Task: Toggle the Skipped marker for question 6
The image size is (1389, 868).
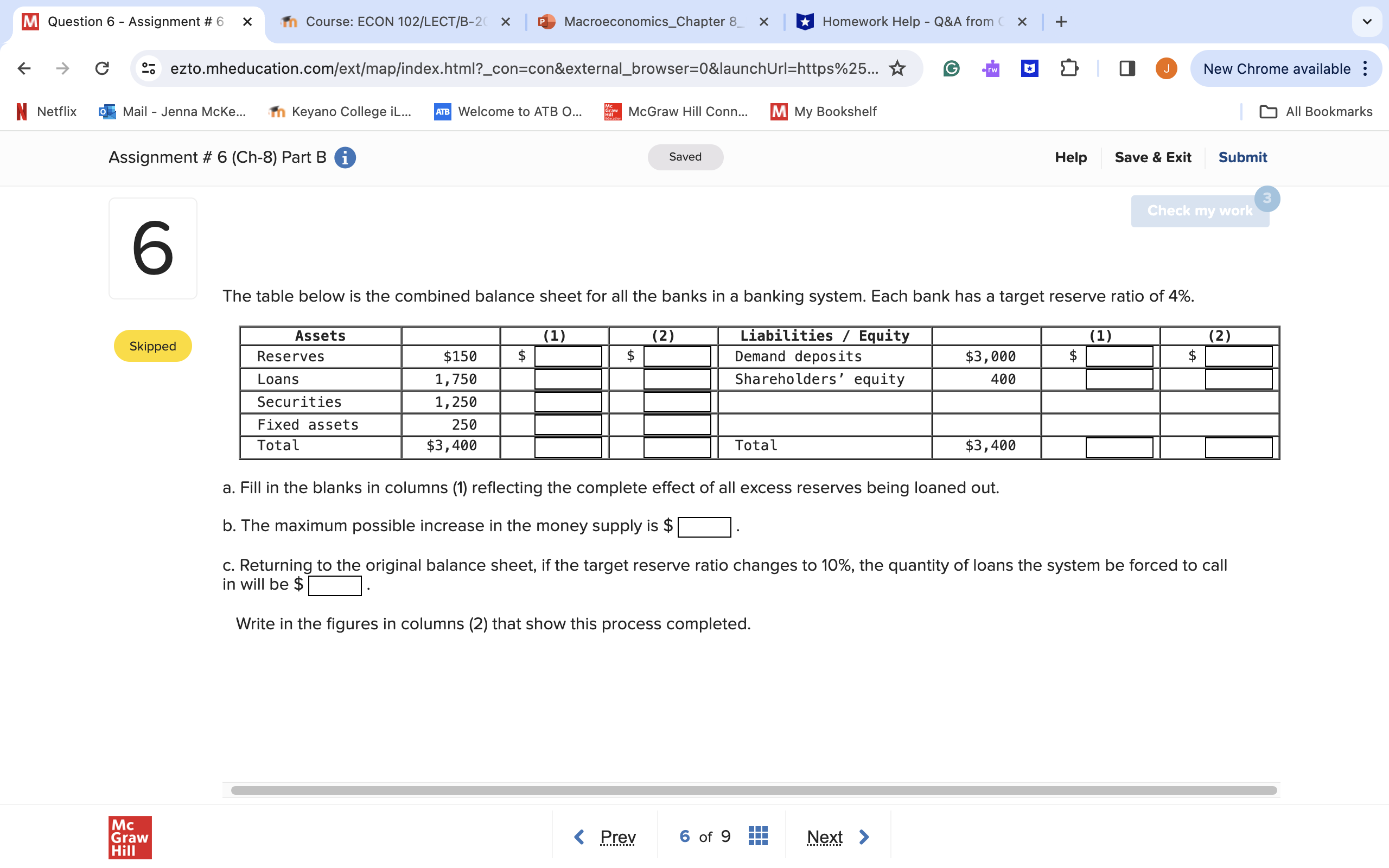Action: 152,346
